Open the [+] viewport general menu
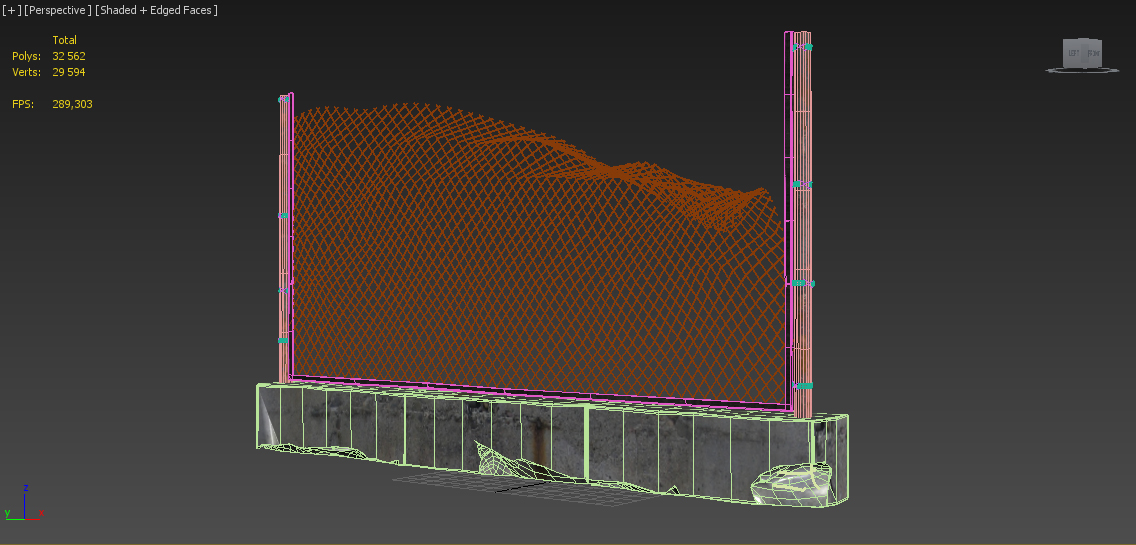This screenshot has width=1136, height=545. (11, 10)
